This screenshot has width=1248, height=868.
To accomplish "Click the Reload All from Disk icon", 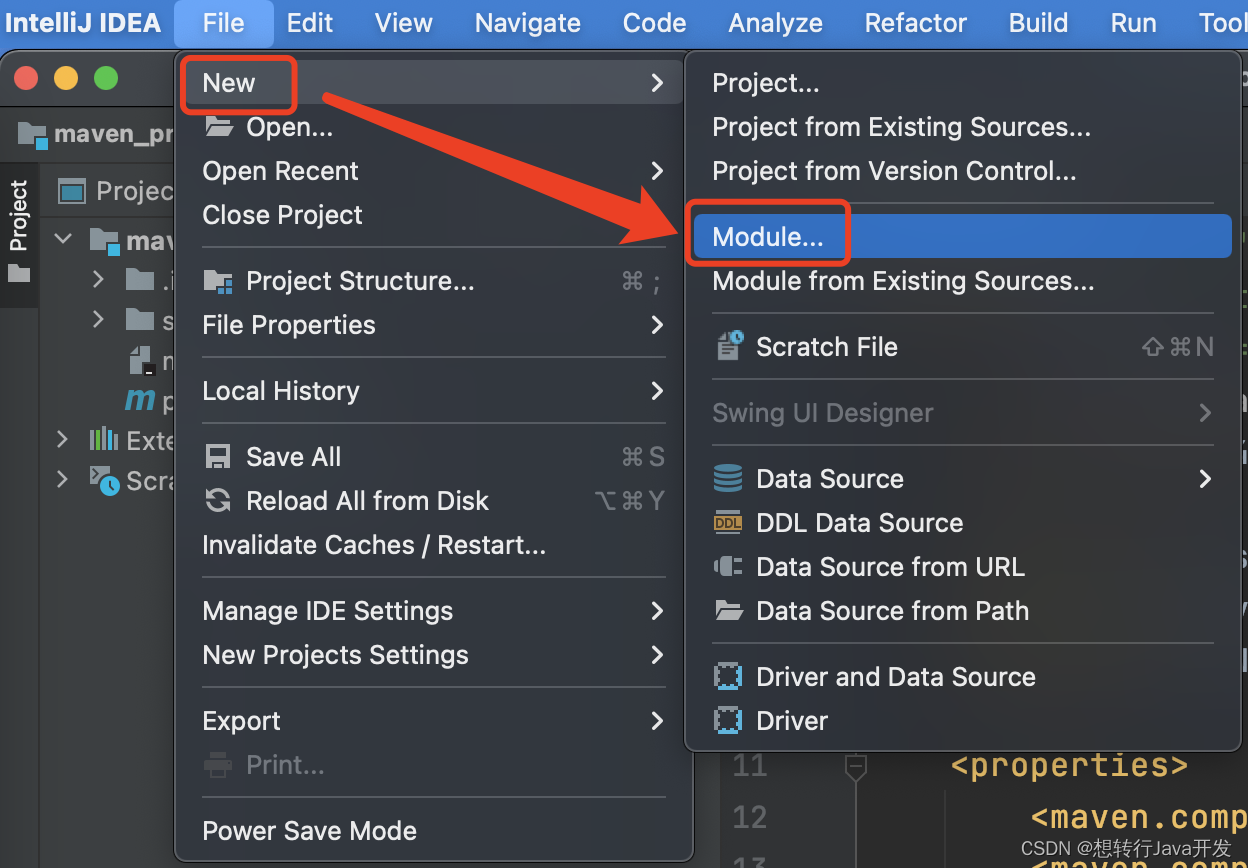I will 218,501.
